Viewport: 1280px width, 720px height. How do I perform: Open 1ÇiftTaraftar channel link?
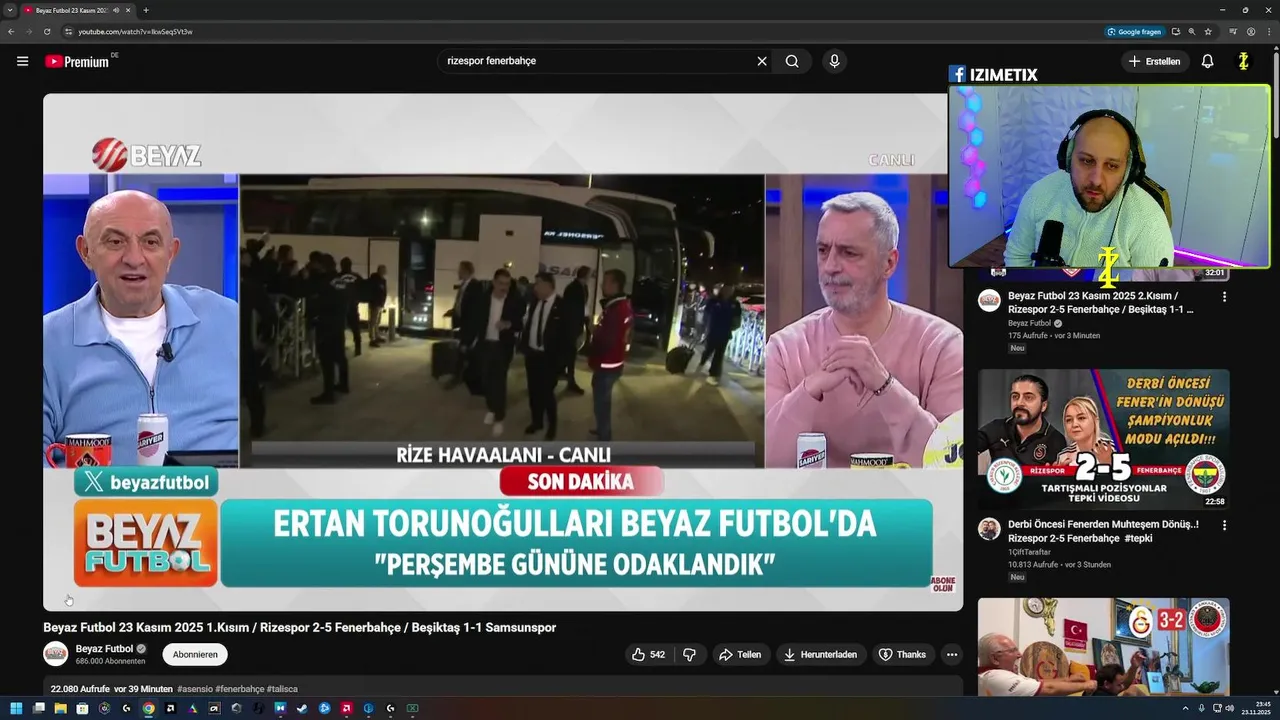pyautogui.click(x=1029, y=552)
